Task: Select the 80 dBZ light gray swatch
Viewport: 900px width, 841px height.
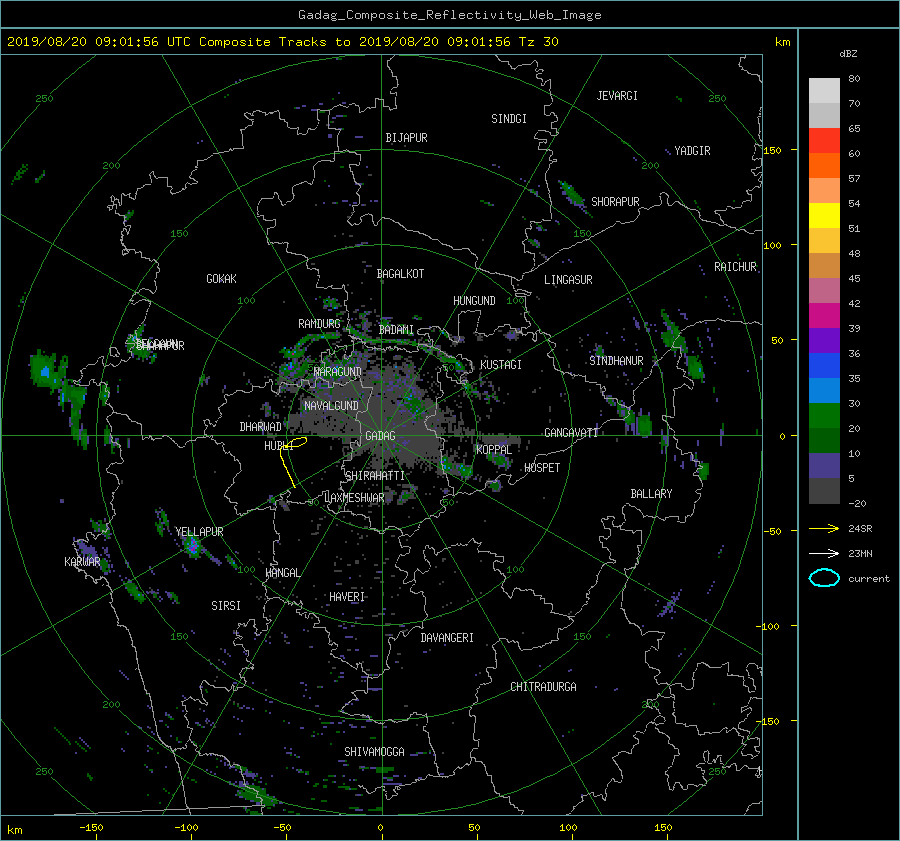Action: [824, 90]
